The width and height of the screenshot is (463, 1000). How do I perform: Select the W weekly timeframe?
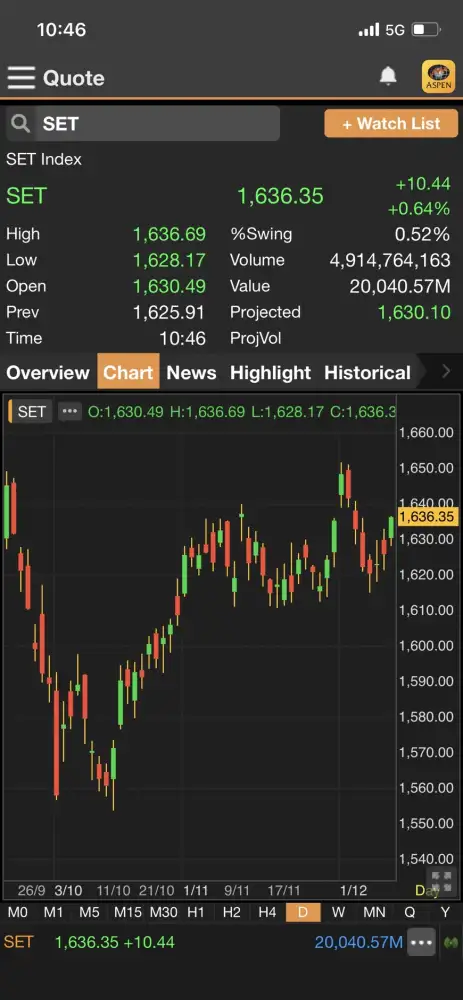tap(339, 913)
